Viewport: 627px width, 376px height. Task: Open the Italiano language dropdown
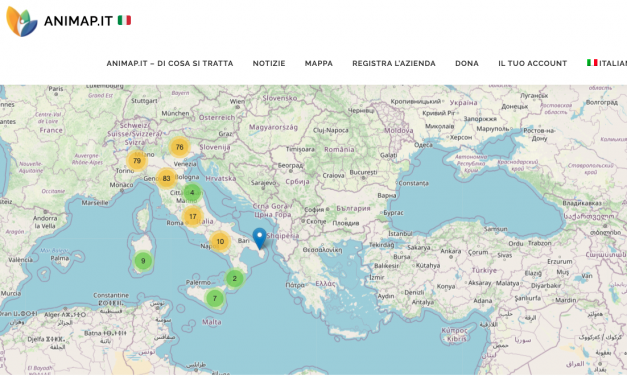[607, 63]
